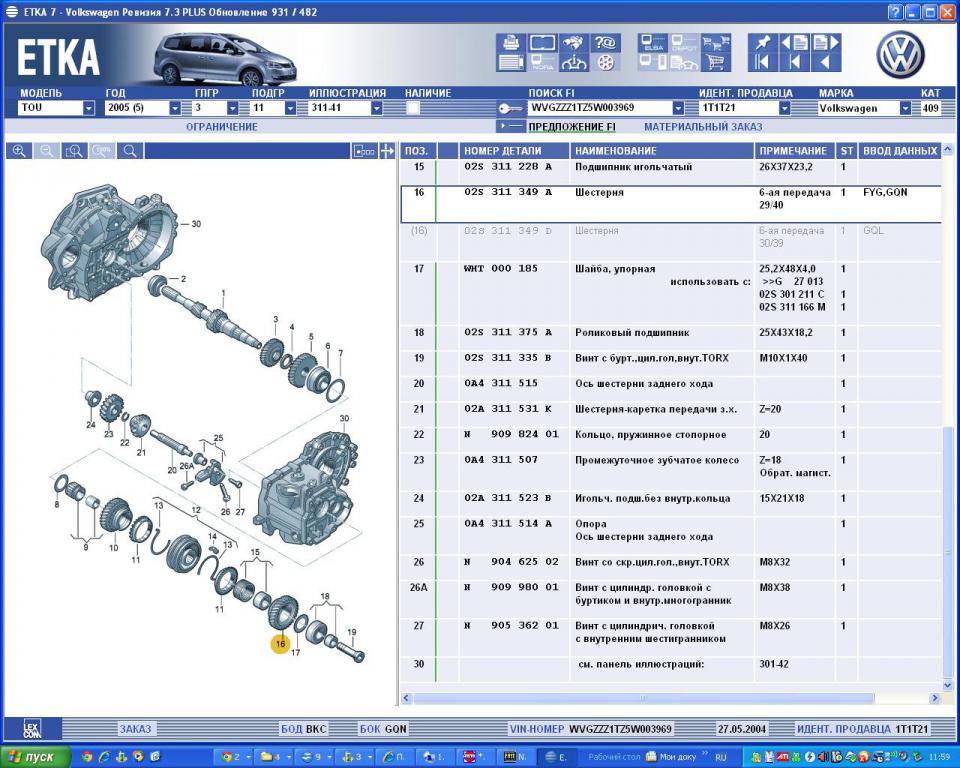
Task: Click the ПРИМЕЧАНИЕ column header
Action: (x=793, y=151)
